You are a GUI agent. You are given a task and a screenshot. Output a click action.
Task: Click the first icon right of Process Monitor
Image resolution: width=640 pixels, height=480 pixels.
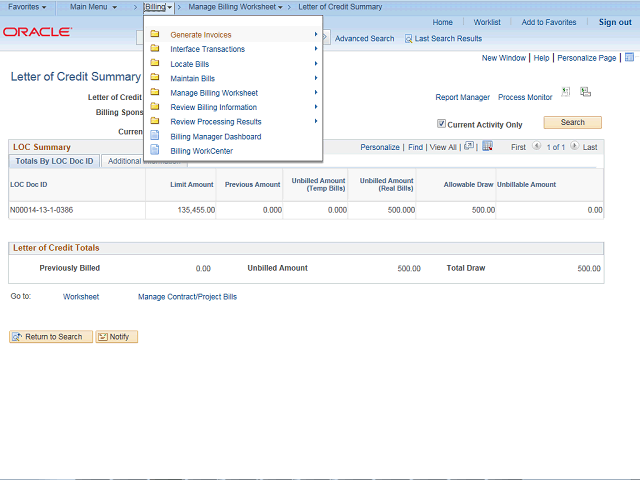(x=566, y=92)
